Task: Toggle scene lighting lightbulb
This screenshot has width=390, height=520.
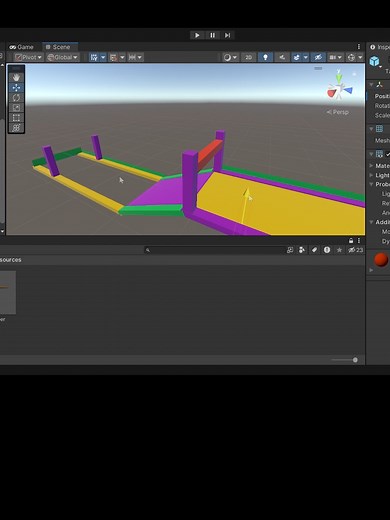Action: 265,57
